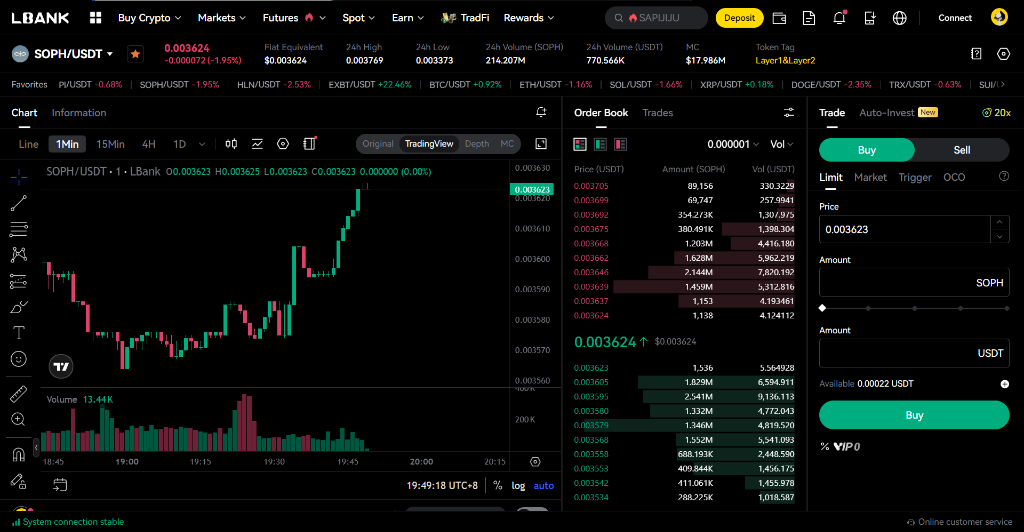The image size is (1024, 532).
Task: Expand the Spot dropdown menu
Action: coord(359,18)
